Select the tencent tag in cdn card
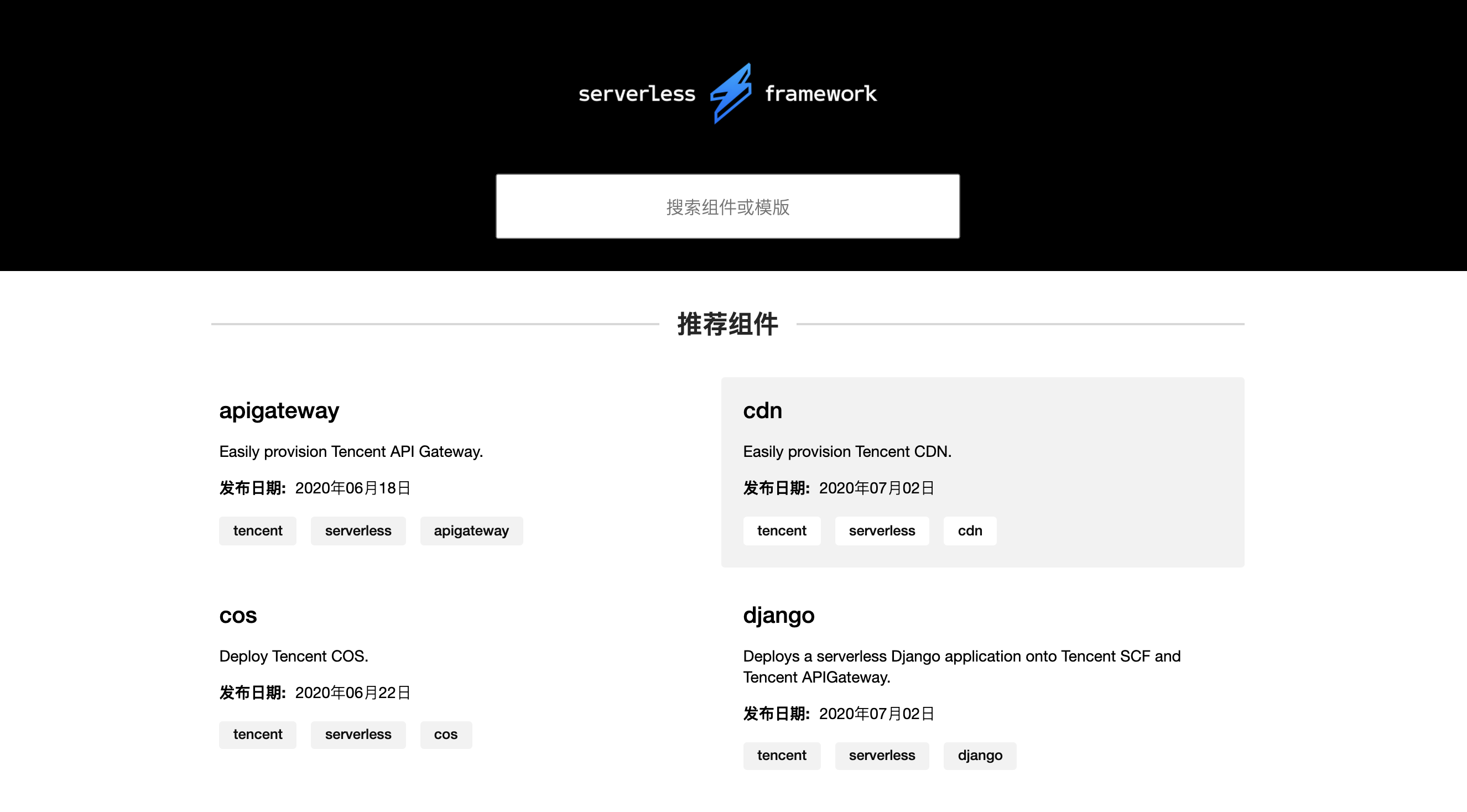Viewport: 1467px width, 812px height. pyautogui.click(x=782, y=530)
